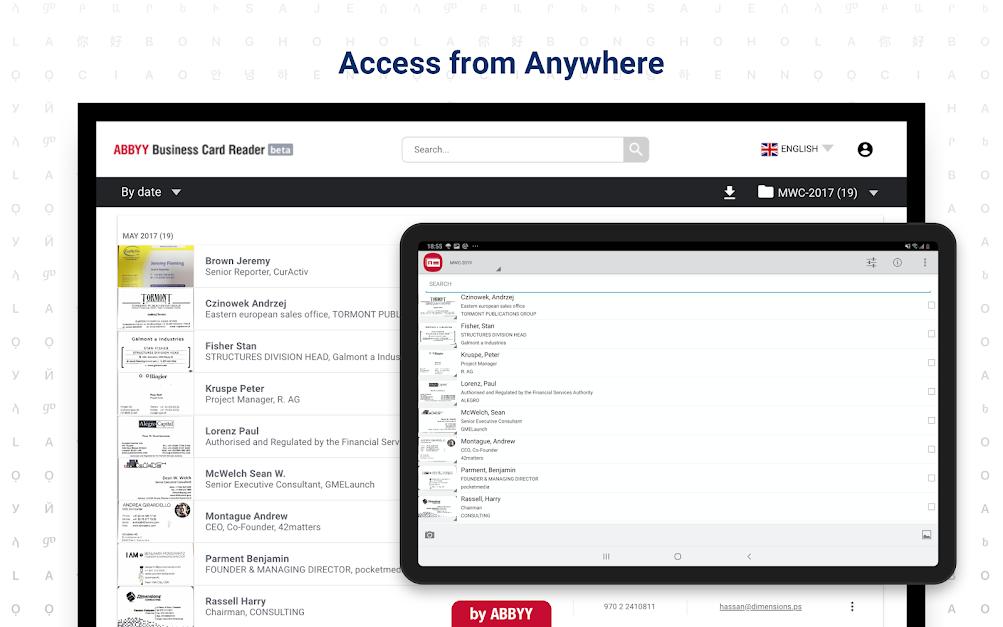Tap the Android back arrow button
The height and width of the screenshot is (627, 1003).
tap(749, 557)
